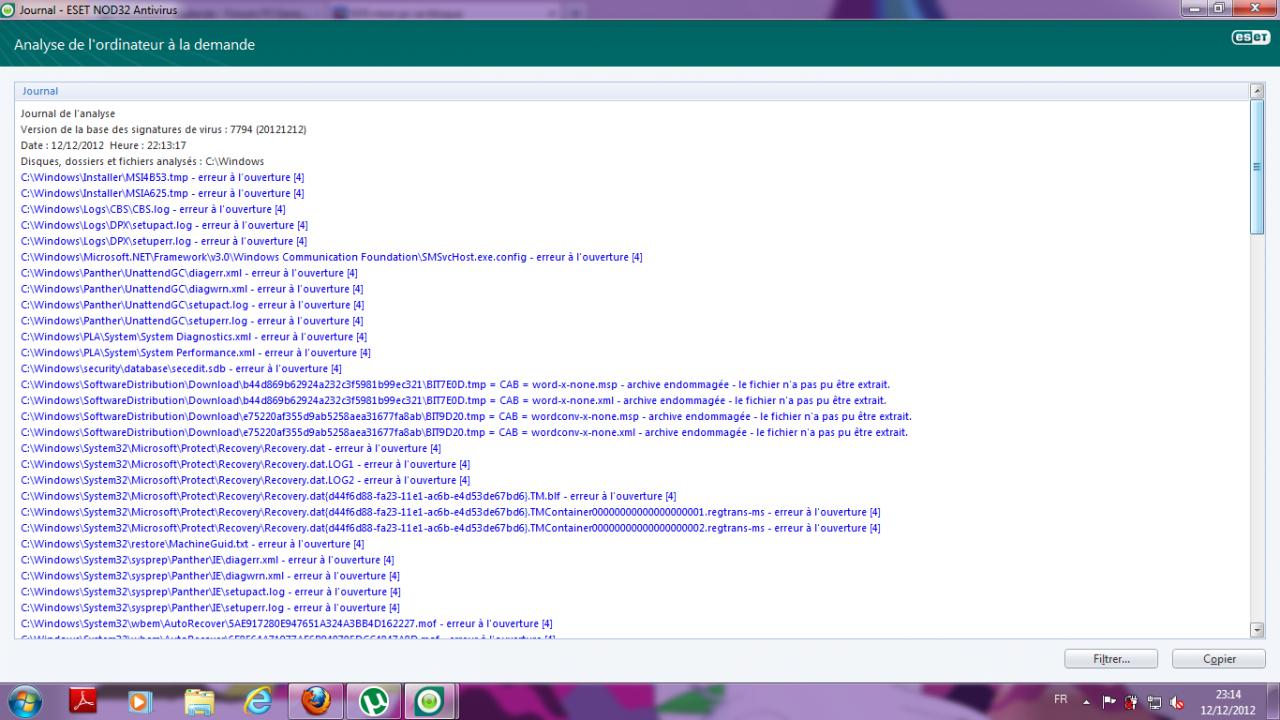Select the word-x-none.msp damaged archive line
Screen dimensions: 1280x720
point(455,385)
